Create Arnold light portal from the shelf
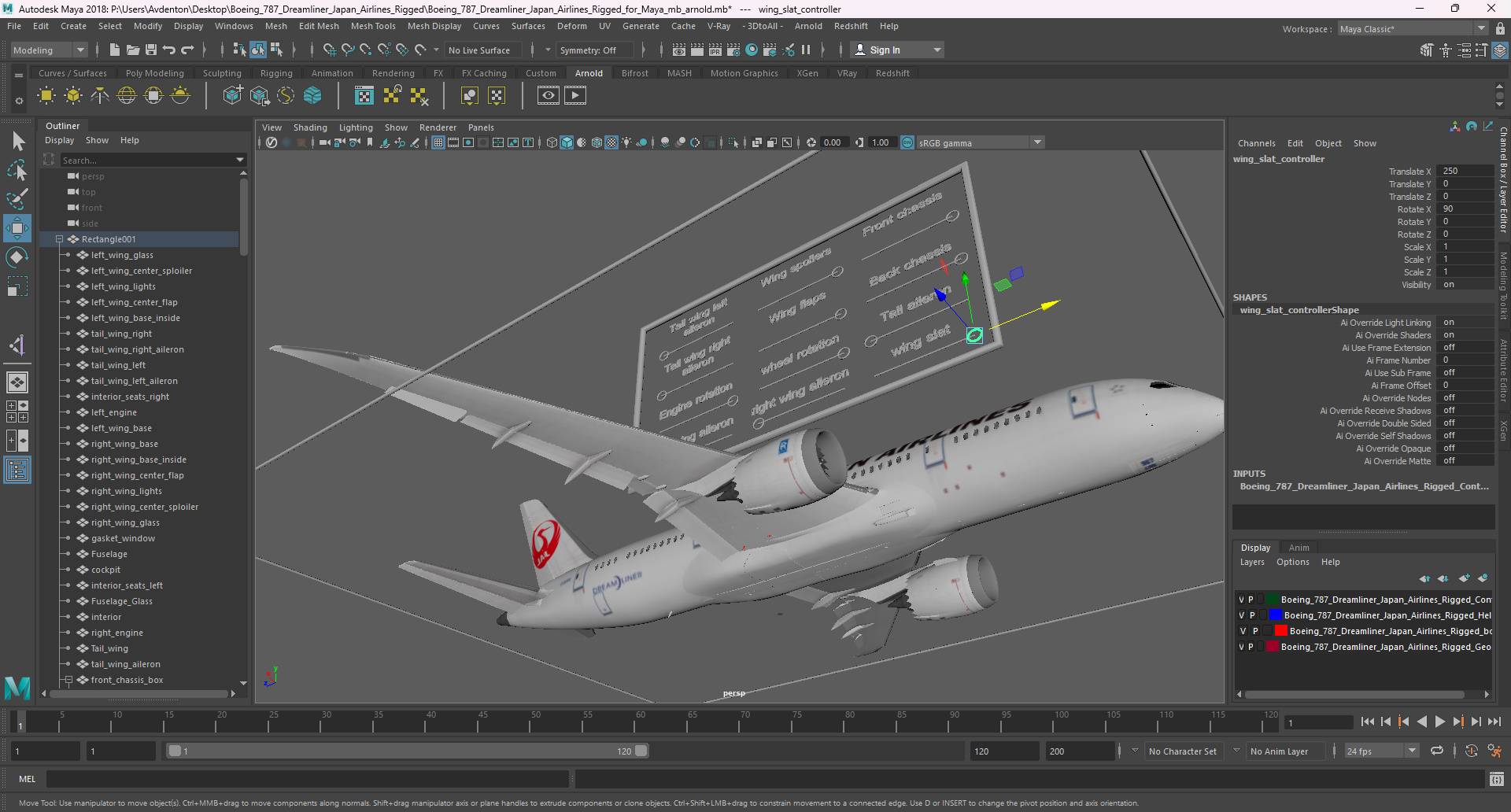 (x=153, y=96)
